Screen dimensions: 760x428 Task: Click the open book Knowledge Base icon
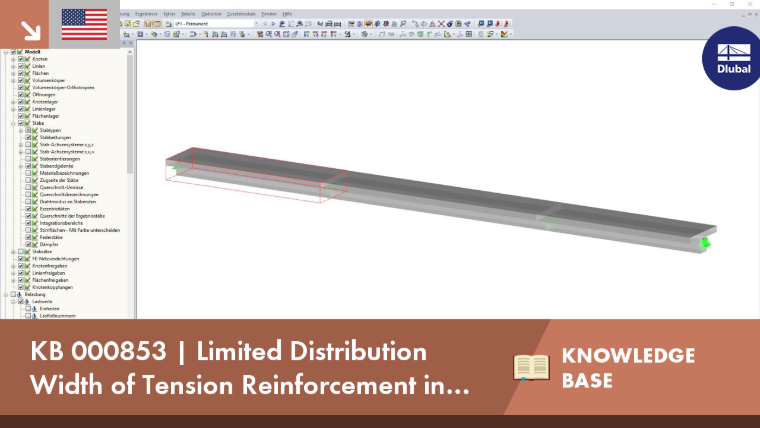point(531,367)
